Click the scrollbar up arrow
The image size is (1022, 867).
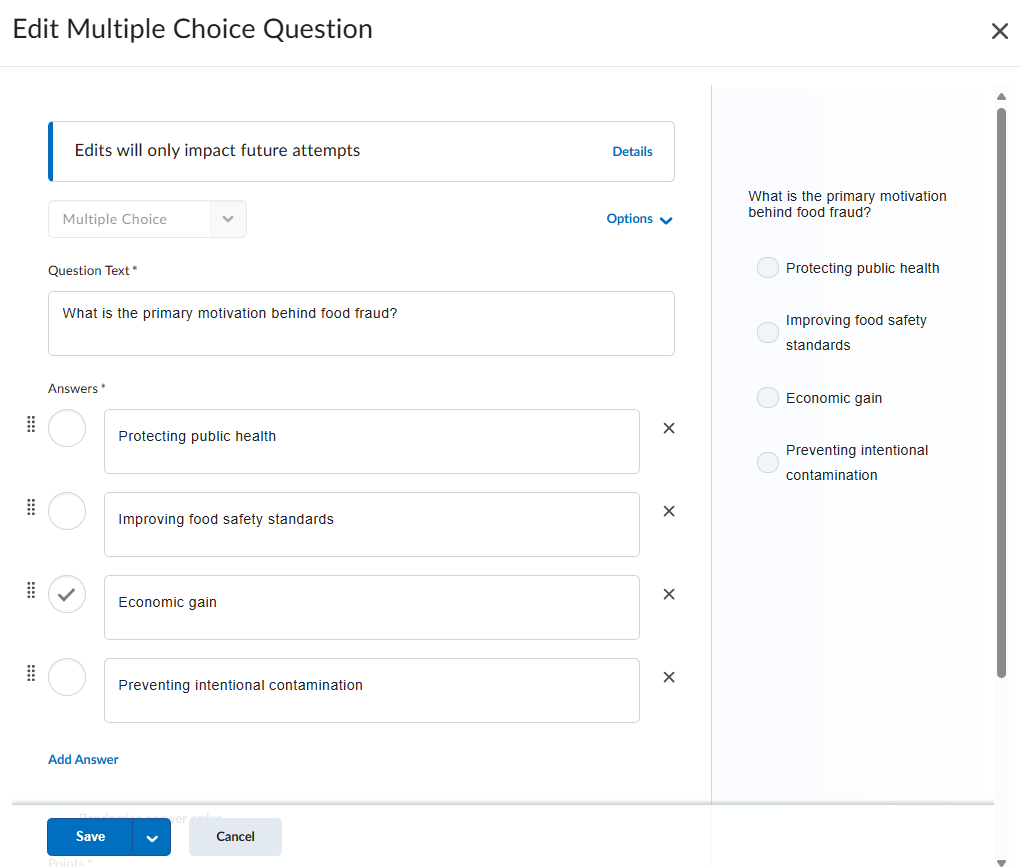tap(1001, 96)
